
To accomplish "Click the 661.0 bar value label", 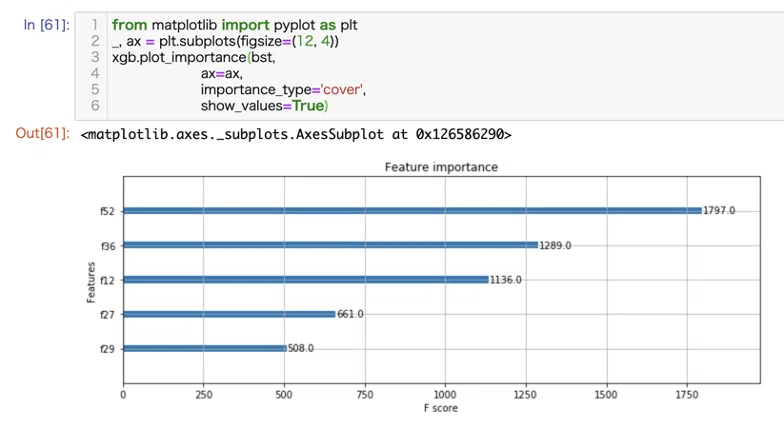I will (x=350, y=314).
